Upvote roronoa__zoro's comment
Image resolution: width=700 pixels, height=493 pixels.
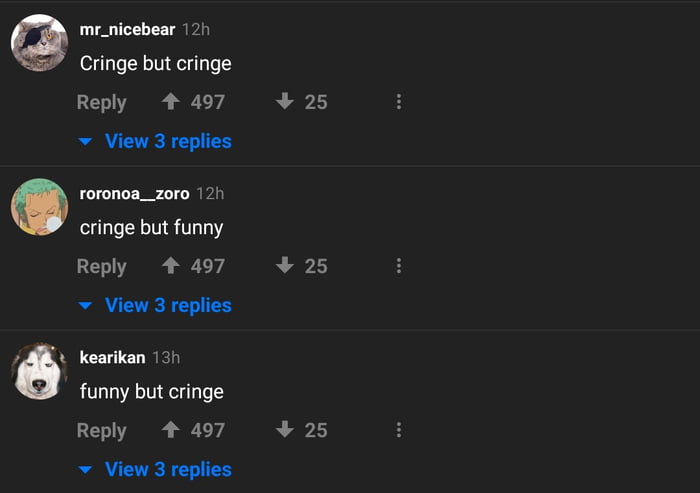tap(170, 266)
